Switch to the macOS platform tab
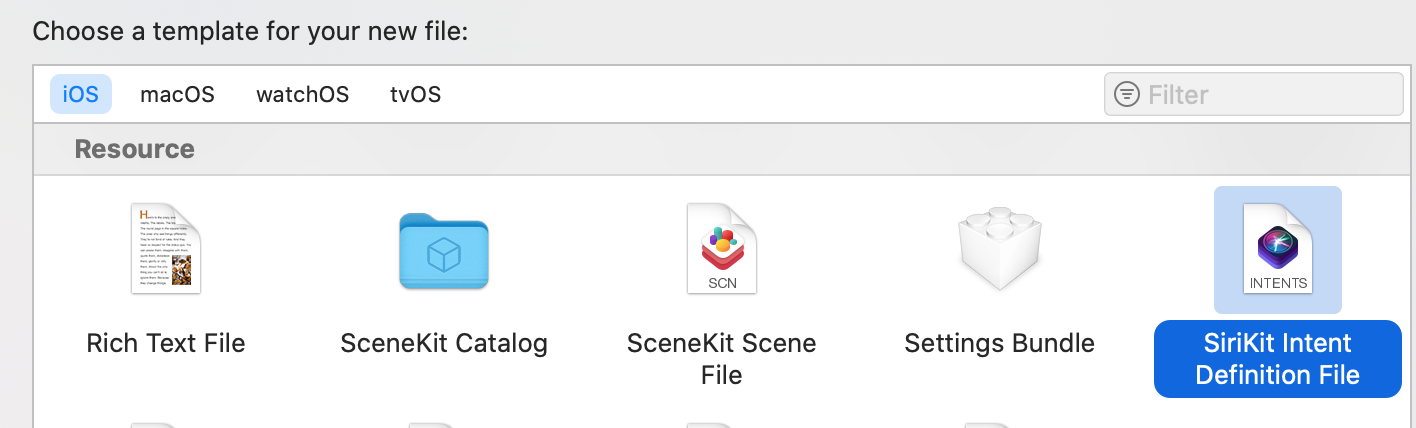The height and width of the screenshot is (428, 1416). pos(177,94)
